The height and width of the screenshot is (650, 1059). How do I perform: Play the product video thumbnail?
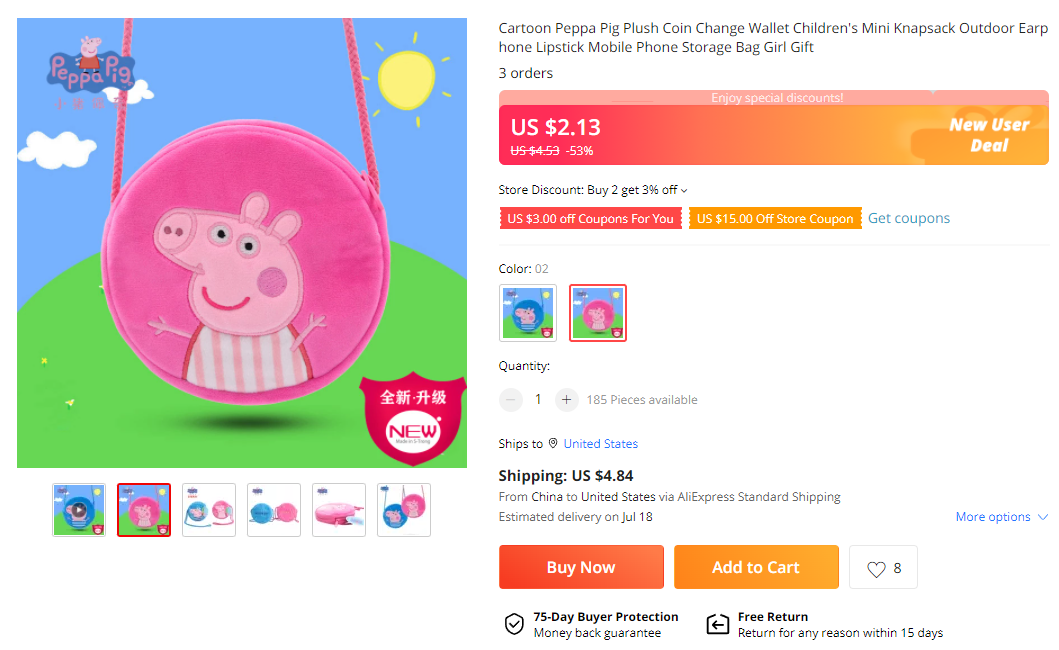coord(79,510)
